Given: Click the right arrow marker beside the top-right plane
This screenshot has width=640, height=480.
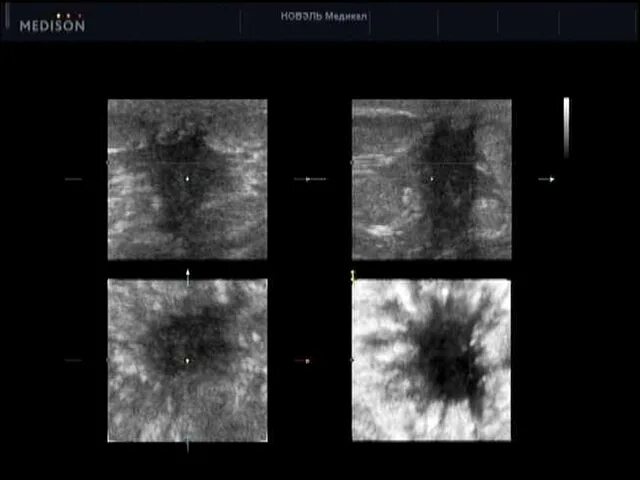Looking at the screenshot, I should [547, 179].
